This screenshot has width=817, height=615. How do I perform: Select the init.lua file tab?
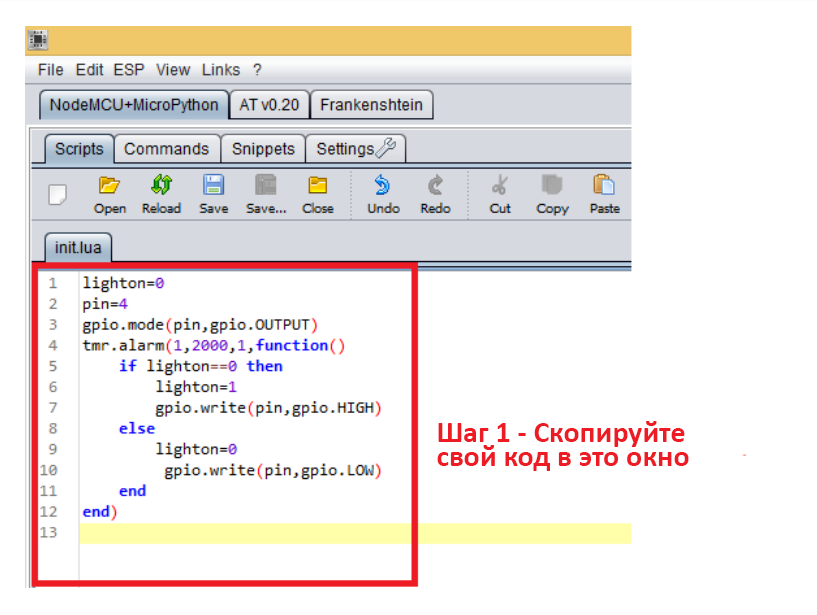[x=78, y=247]
